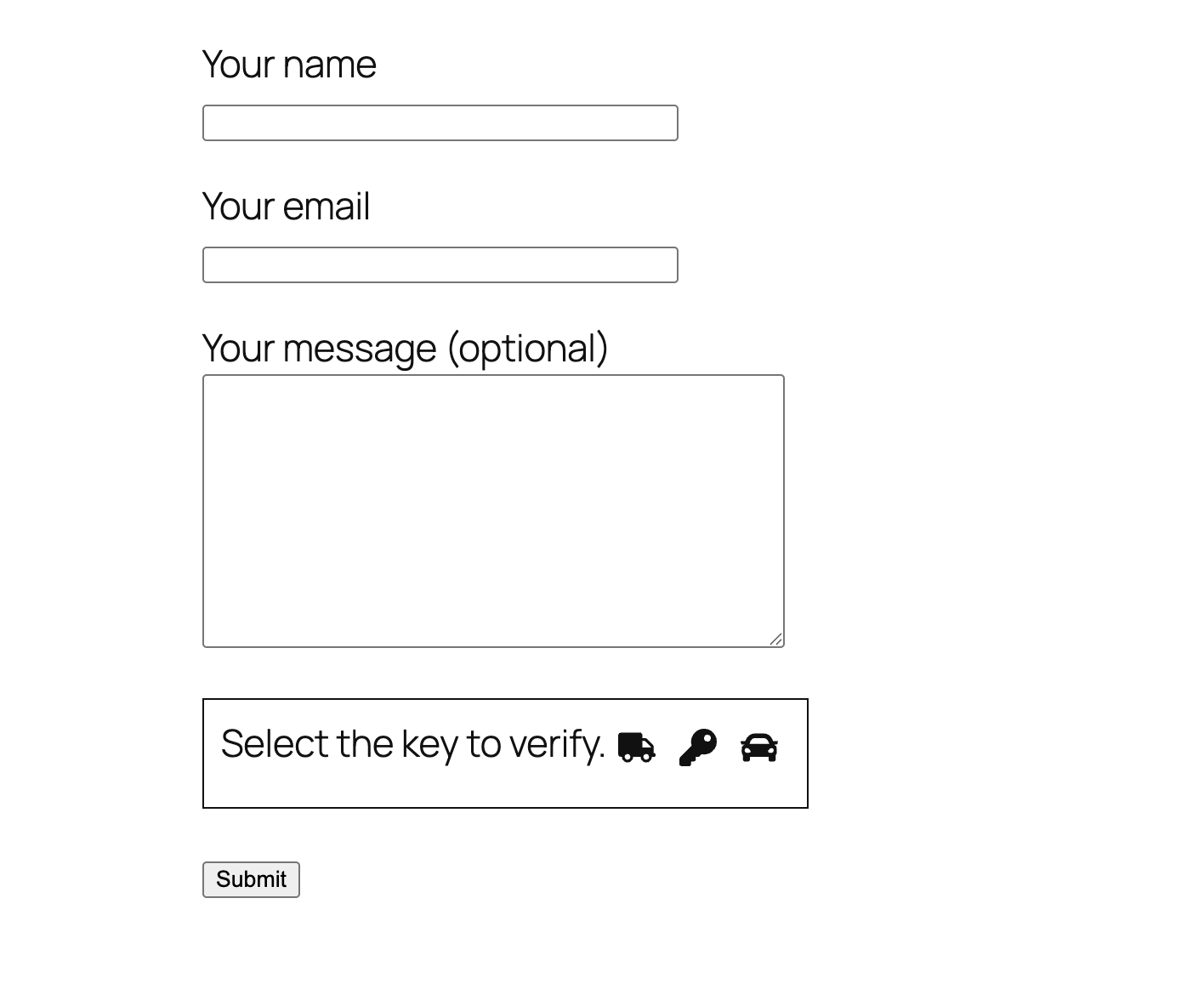
Task: Click the "Your message (optional)" label
Action: 405,349
